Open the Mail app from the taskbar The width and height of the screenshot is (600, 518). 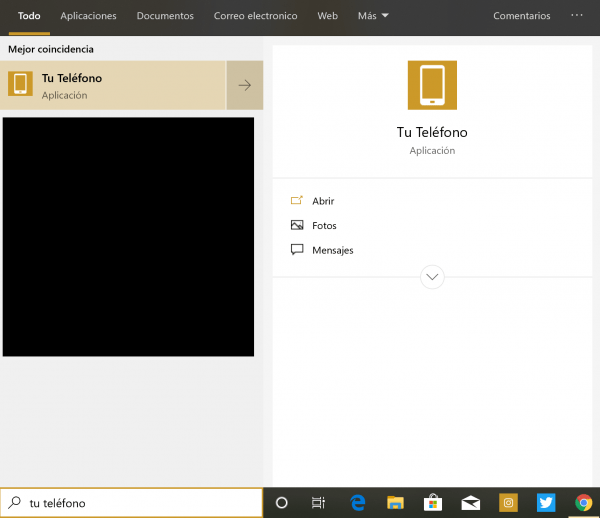[x=471, y=503]
